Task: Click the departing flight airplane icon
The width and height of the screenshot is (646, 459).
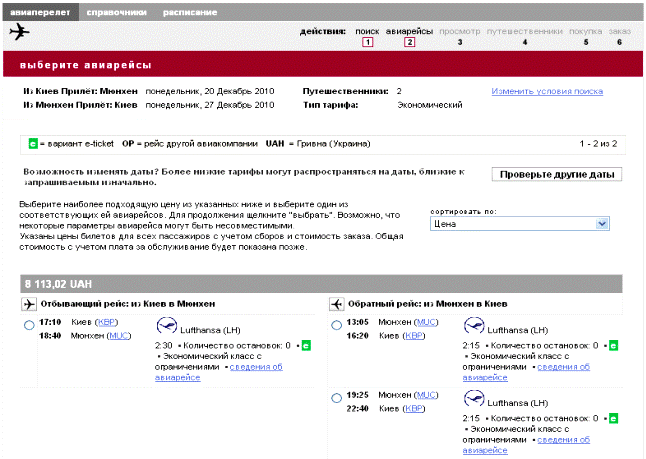Action: click(x=29, y=304)
